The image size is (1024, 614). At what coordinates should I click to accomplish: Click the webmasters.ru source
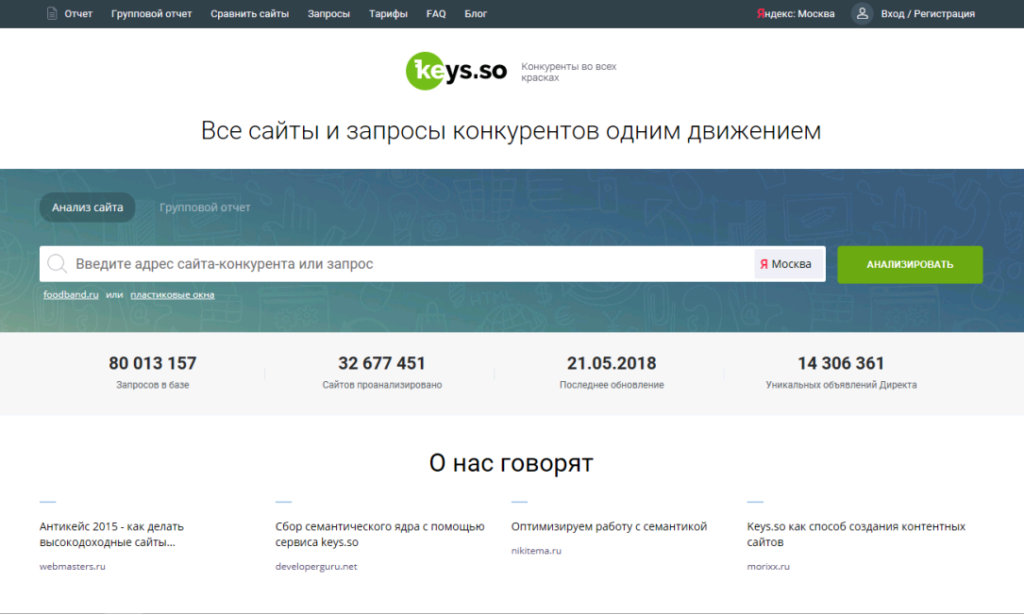click(x=72, y=566)
